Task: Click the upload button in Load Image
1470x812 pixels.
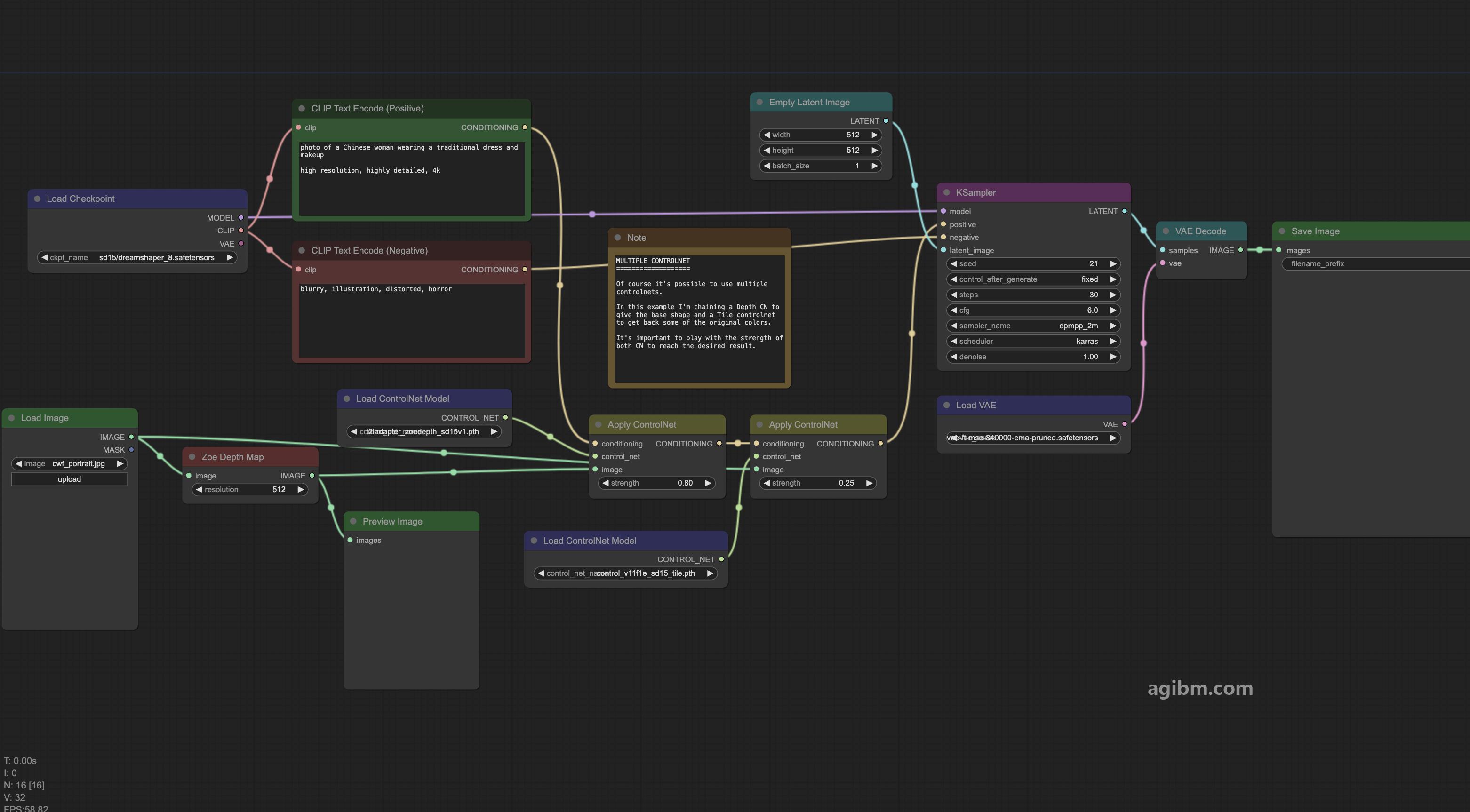Action: pyautogui.click(x=69, y=479)
